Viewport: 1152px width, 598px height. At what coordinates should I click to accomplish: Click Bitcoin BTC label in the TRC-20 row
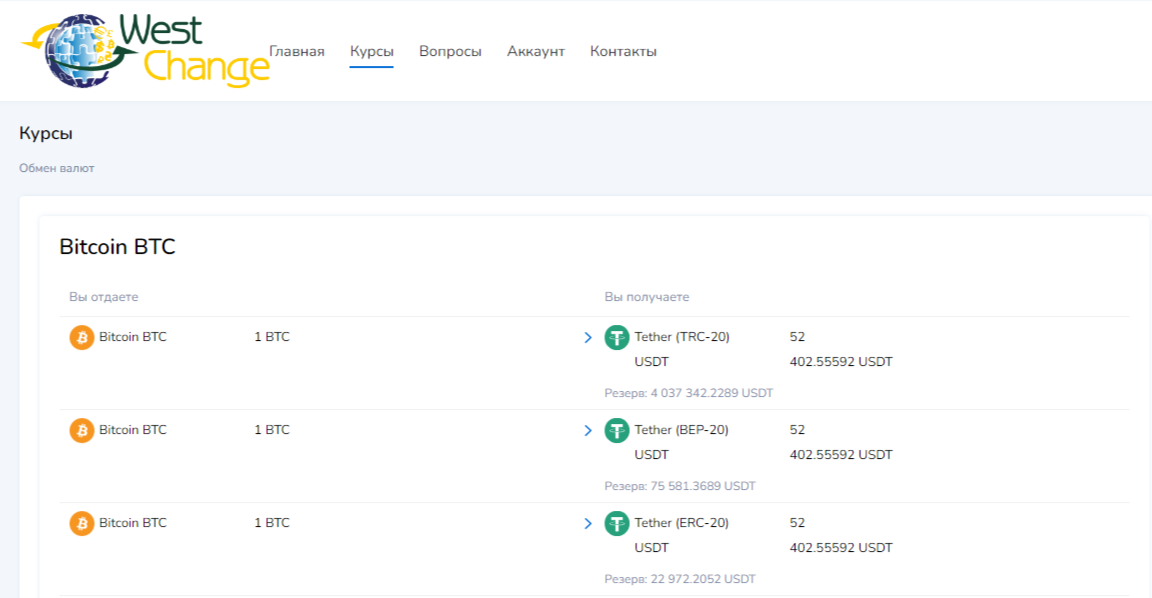[x=133, y=336]
